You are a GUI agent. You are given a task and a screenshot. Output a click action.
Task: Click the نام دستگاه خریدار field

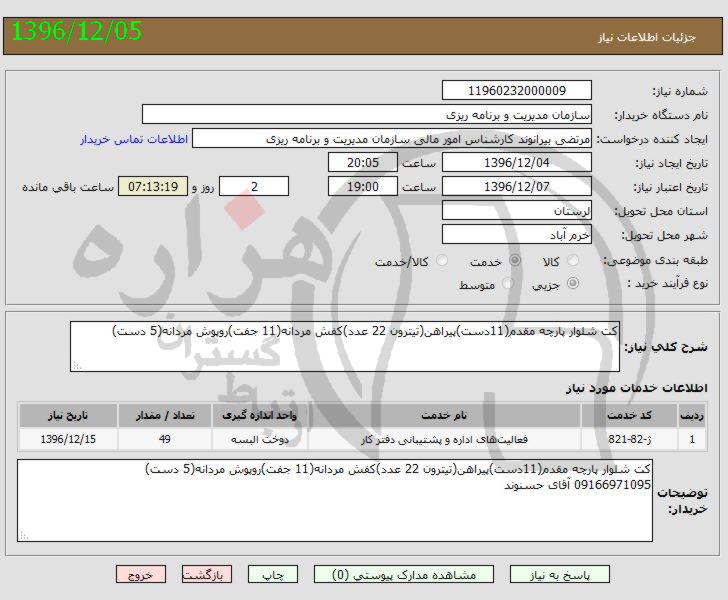(x=367, y=114)
